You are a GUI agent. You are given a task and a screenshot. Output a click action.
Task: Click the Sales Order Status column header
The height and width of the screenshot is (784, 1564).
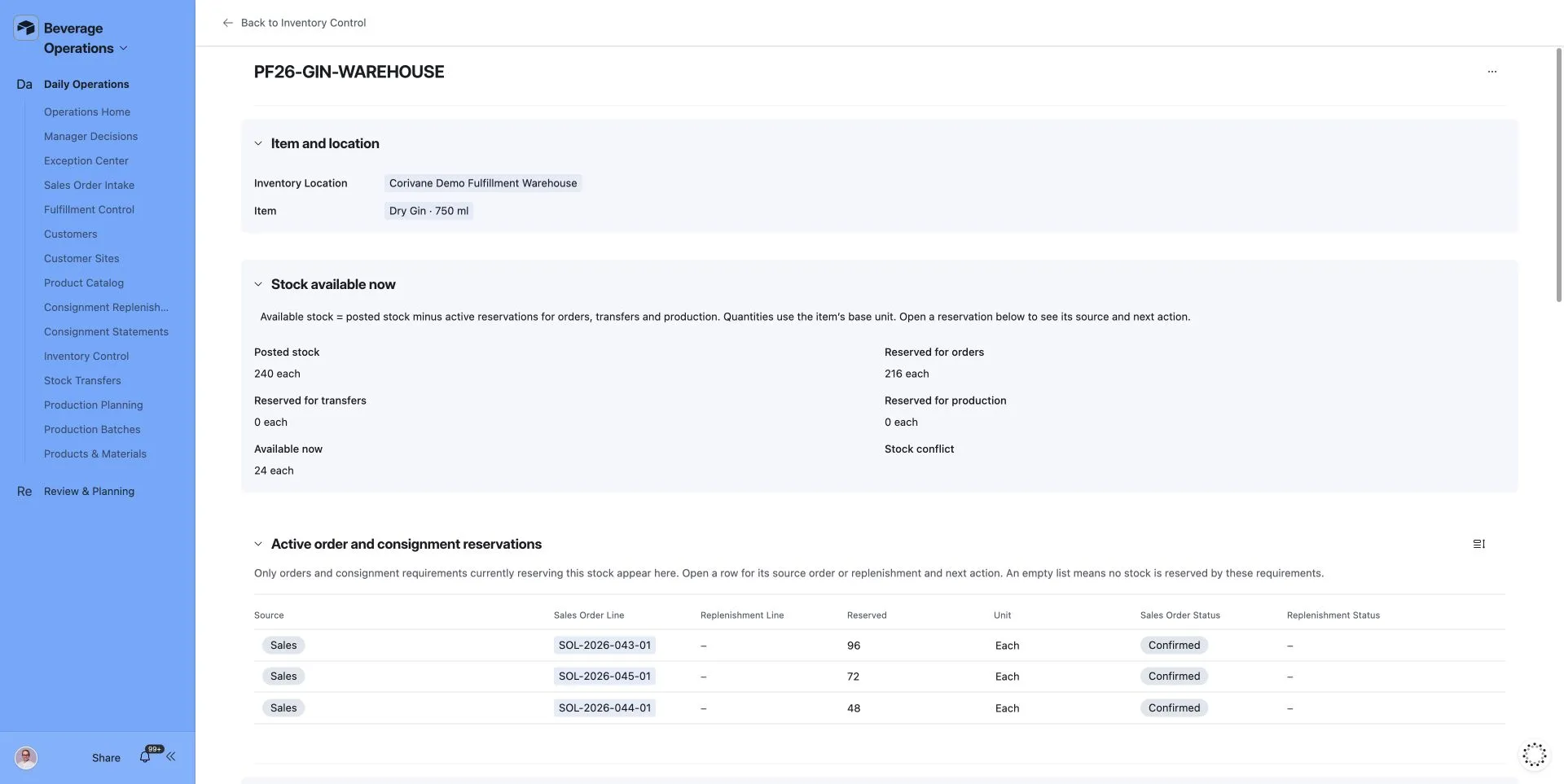1180,615
